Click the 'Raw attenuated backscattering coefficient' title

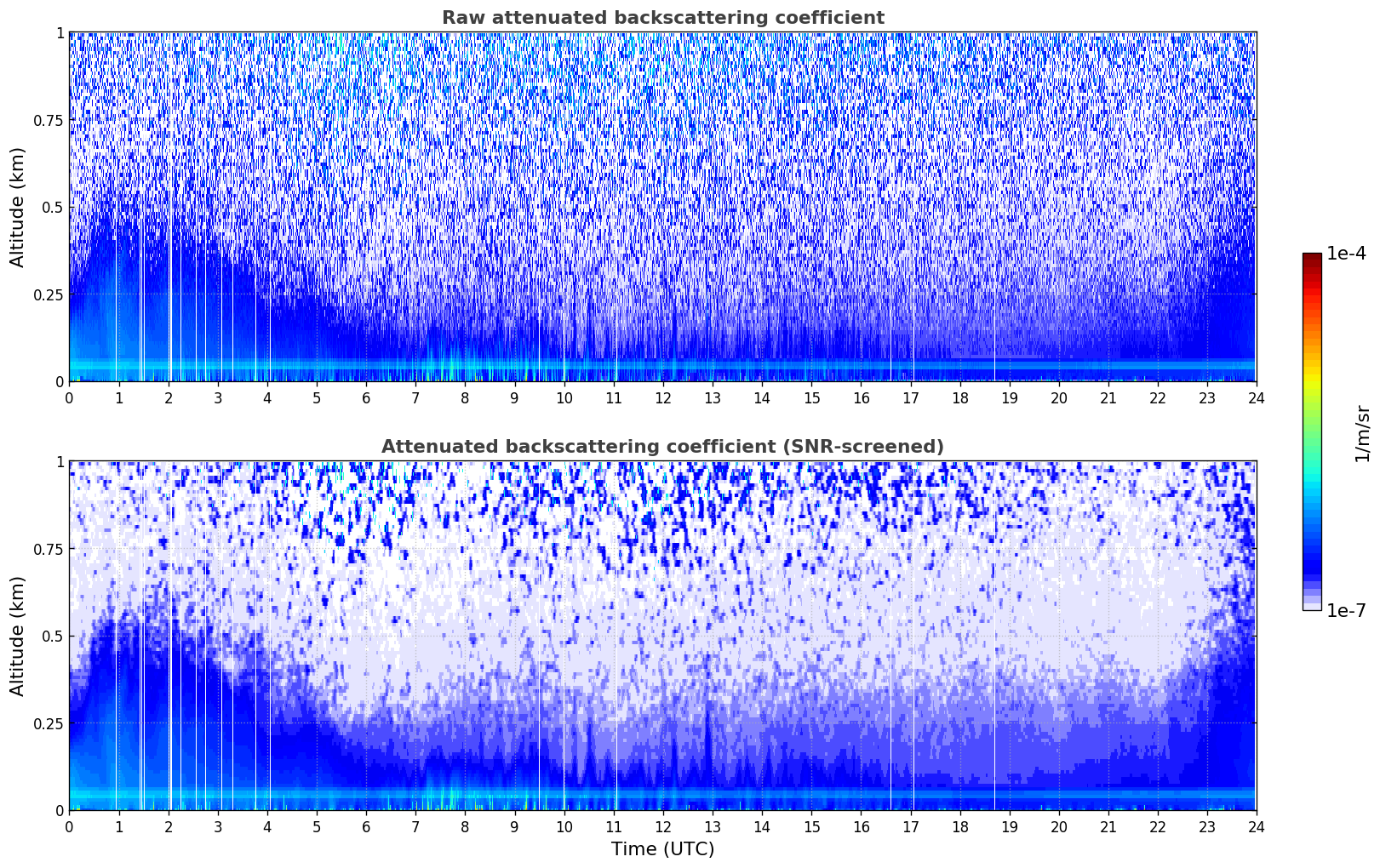click(x=662, y=18)
